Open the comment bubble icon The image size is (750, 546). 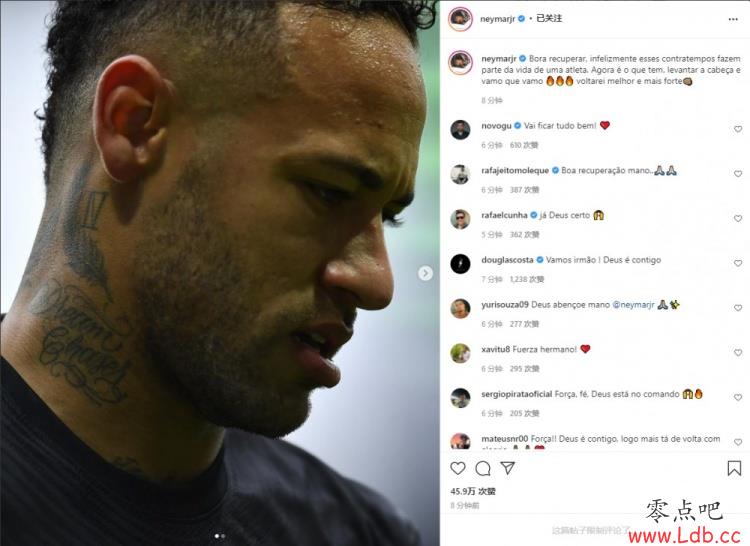(483, 468)
